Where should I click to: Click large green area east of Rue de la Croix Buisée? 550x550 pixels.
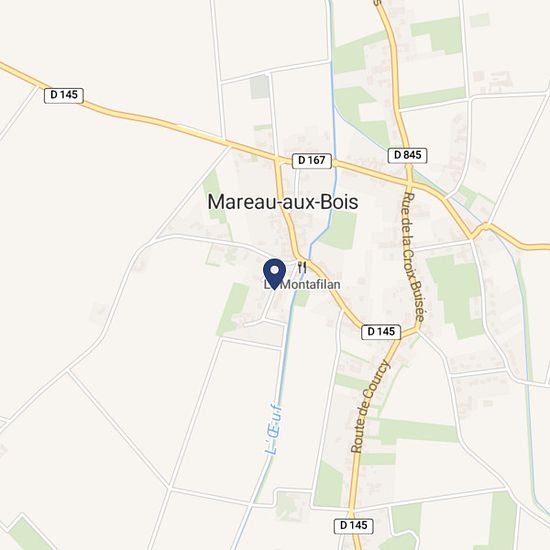456,296
